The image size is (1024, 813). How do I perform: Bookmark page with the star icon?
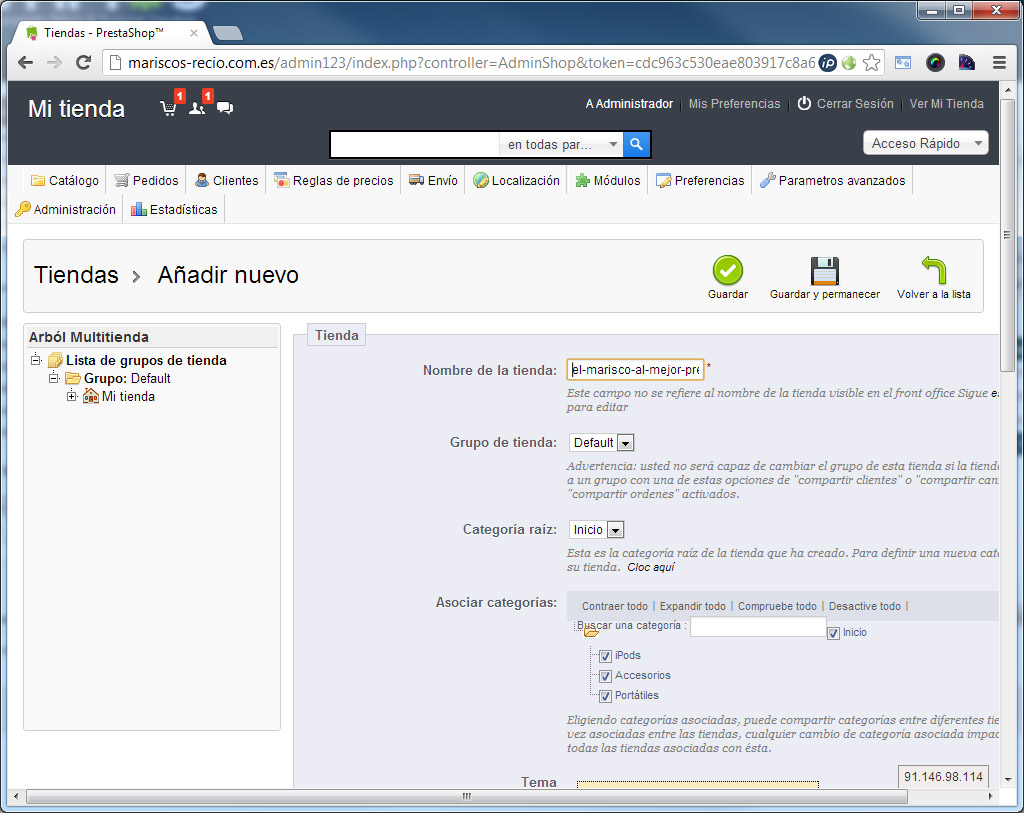coord(872,63)
